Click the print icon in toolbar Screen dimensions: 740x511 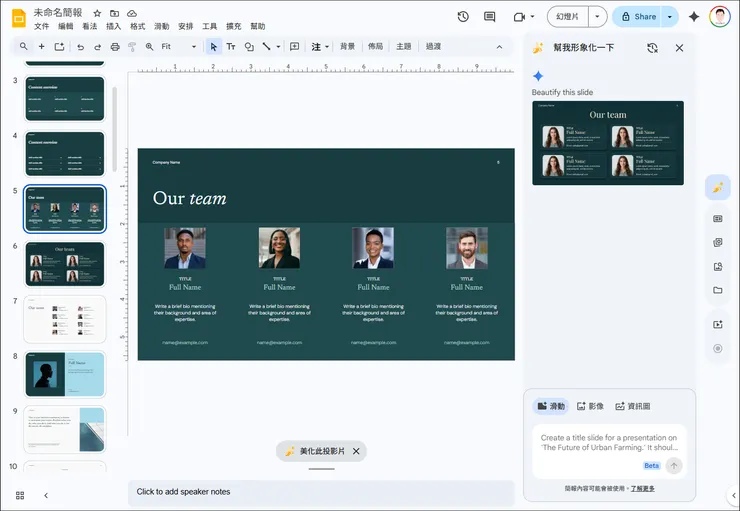tap(115, 47)
